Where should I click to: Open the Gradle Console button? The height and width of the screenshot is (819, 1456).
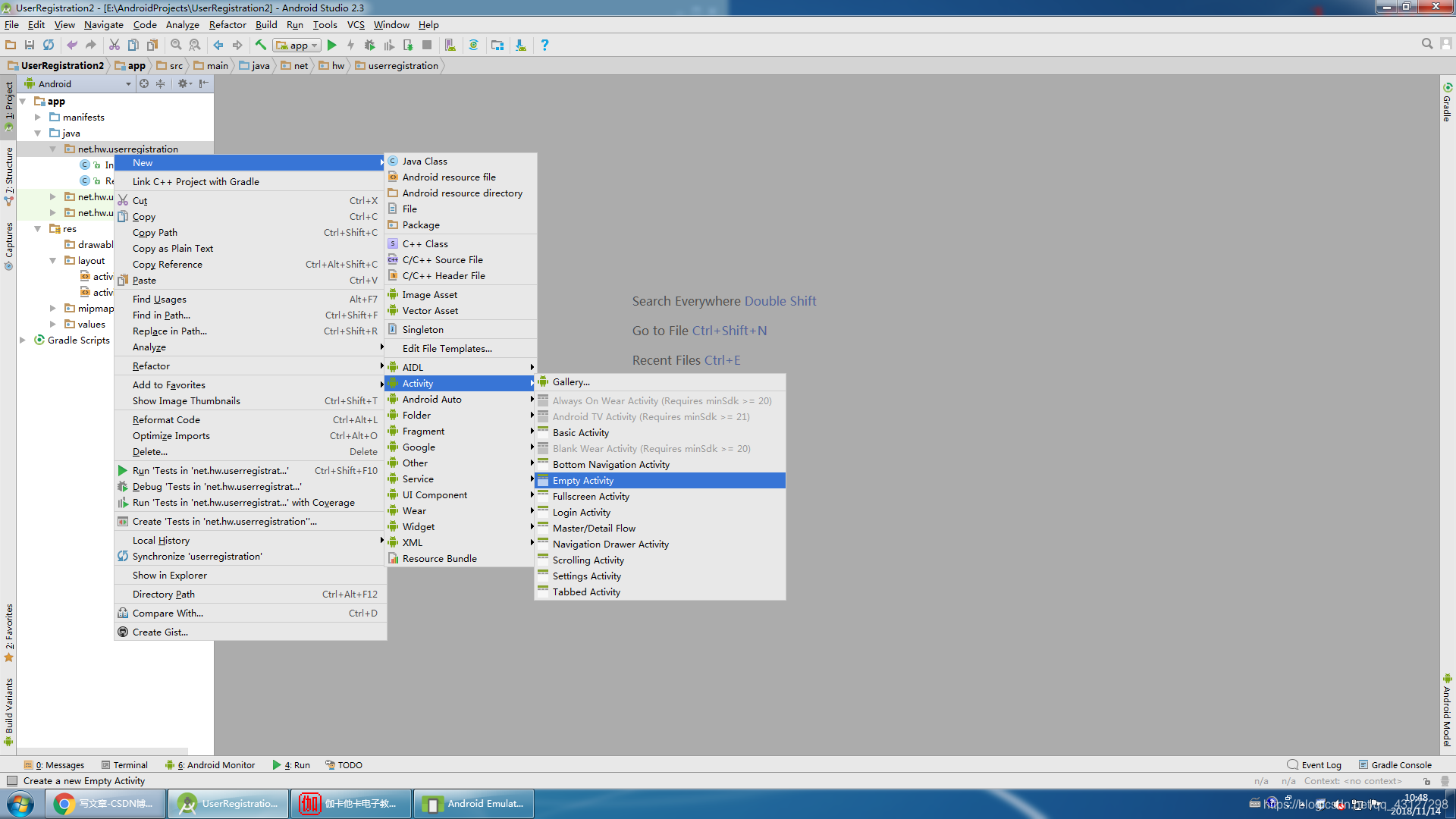pyautogui.click(x=1395, y=764)
